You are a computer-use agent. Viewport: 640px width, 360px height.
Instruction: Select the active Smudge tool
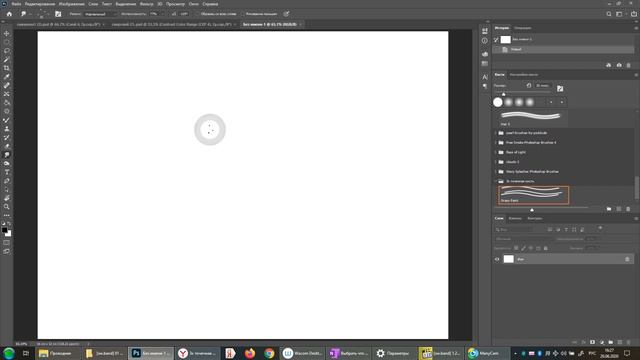pos(7,155)
